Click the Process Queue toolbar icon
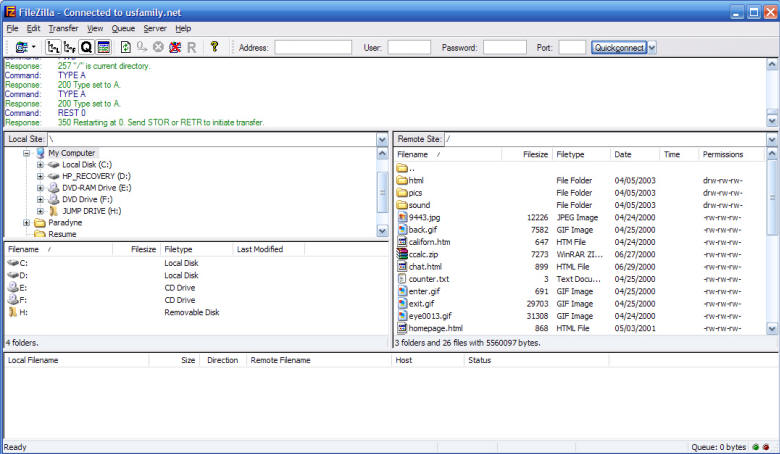 (142, 47)
